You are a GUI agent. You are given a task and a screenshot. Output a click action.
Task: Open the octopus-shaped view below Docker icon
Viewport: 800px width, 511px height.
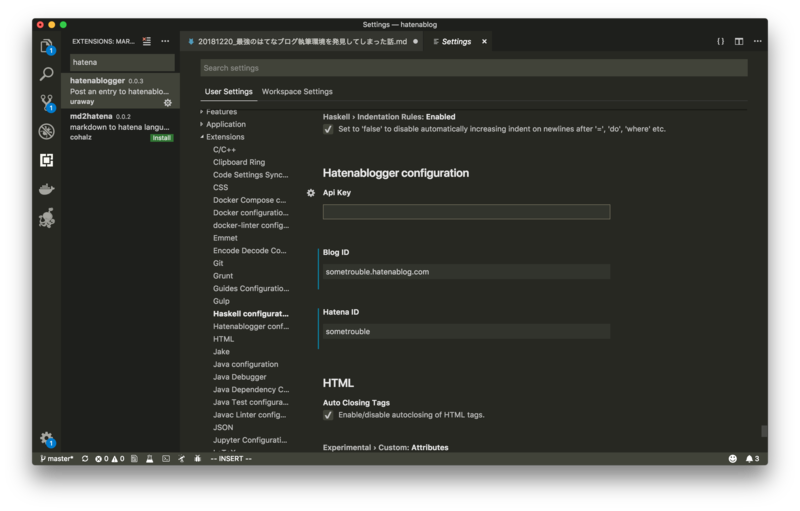(x=46, y=218)
